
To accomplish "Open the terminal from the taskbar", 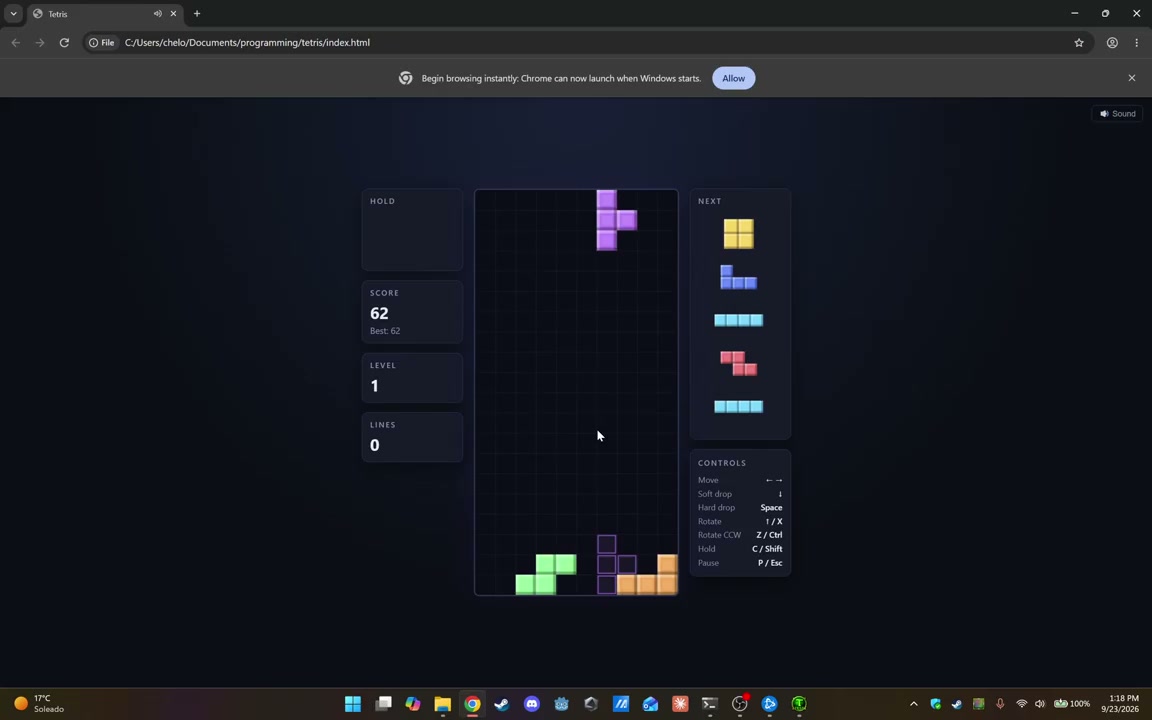I will [x=710, y=704].
